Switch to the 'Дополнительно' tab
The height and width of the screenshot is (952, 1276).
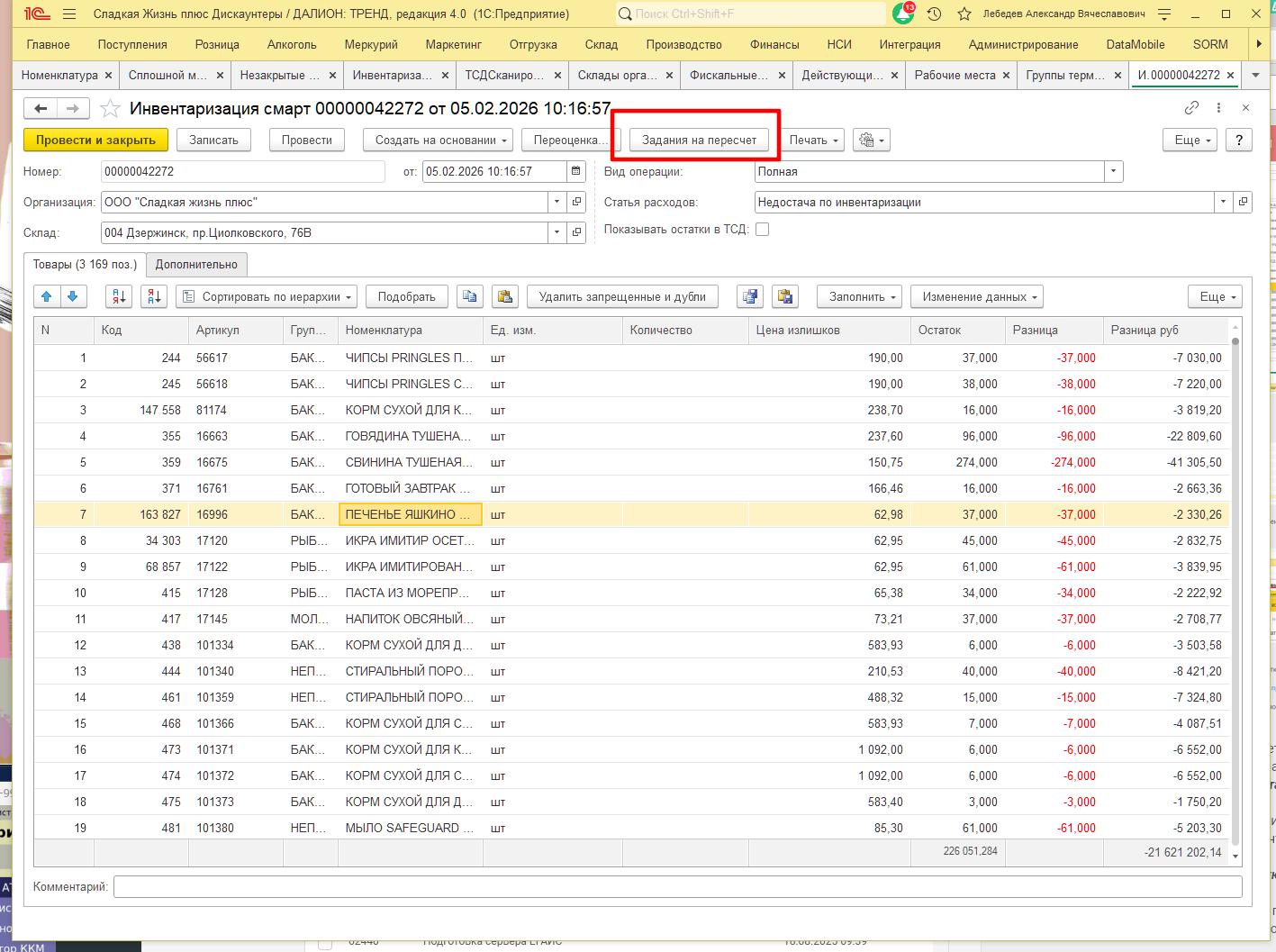(196, 264)
